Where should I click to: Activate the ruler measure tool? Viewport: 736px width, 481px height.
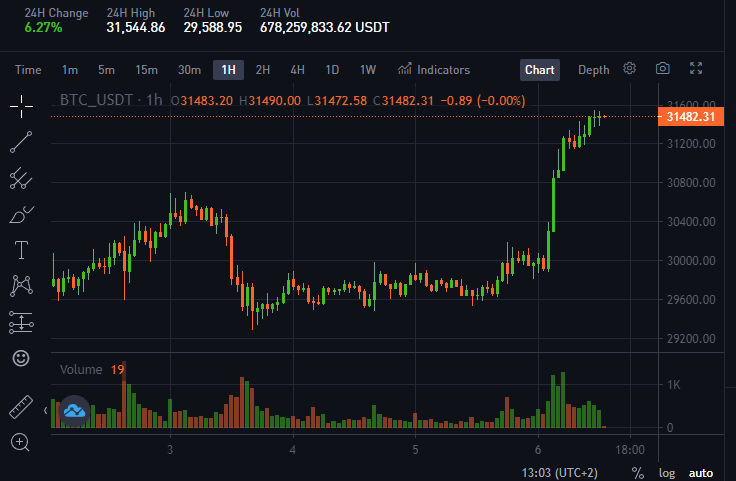pyautogui.click(x=21, y=406)
